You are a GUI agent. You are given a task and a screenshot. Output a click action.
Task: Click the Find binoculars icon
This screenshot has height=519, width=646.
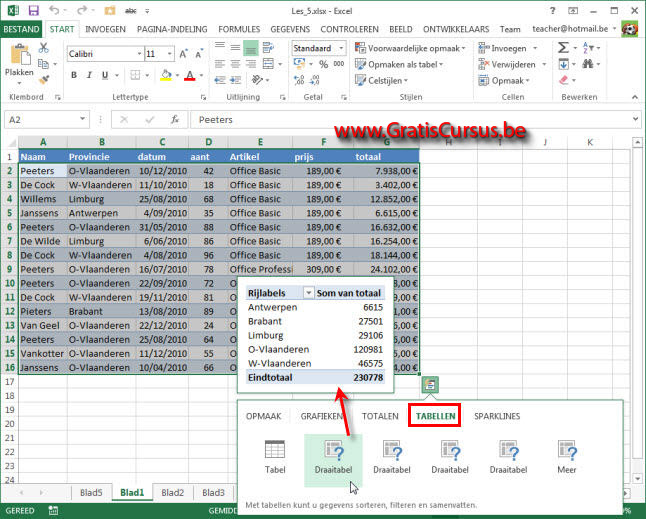point(588,64)
